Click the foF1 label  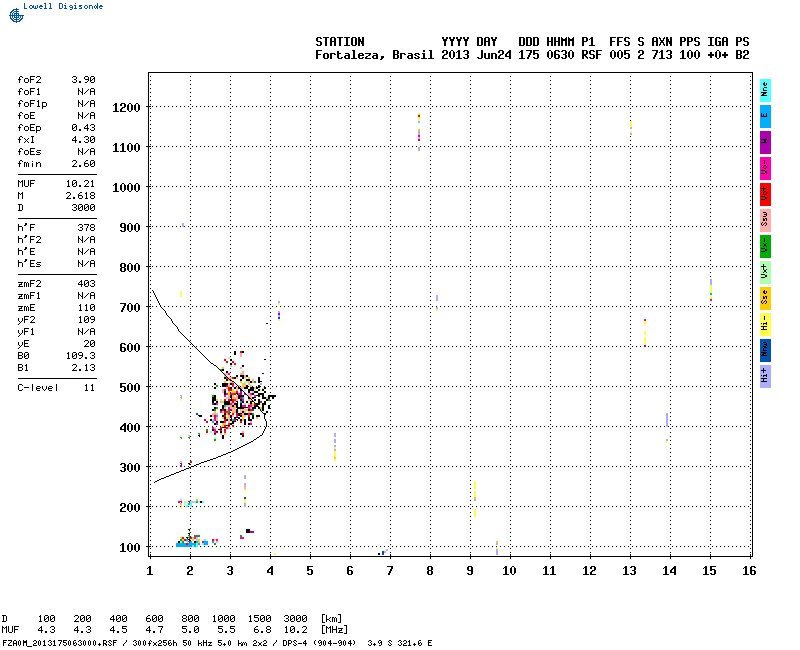click(x=29, y=92)
